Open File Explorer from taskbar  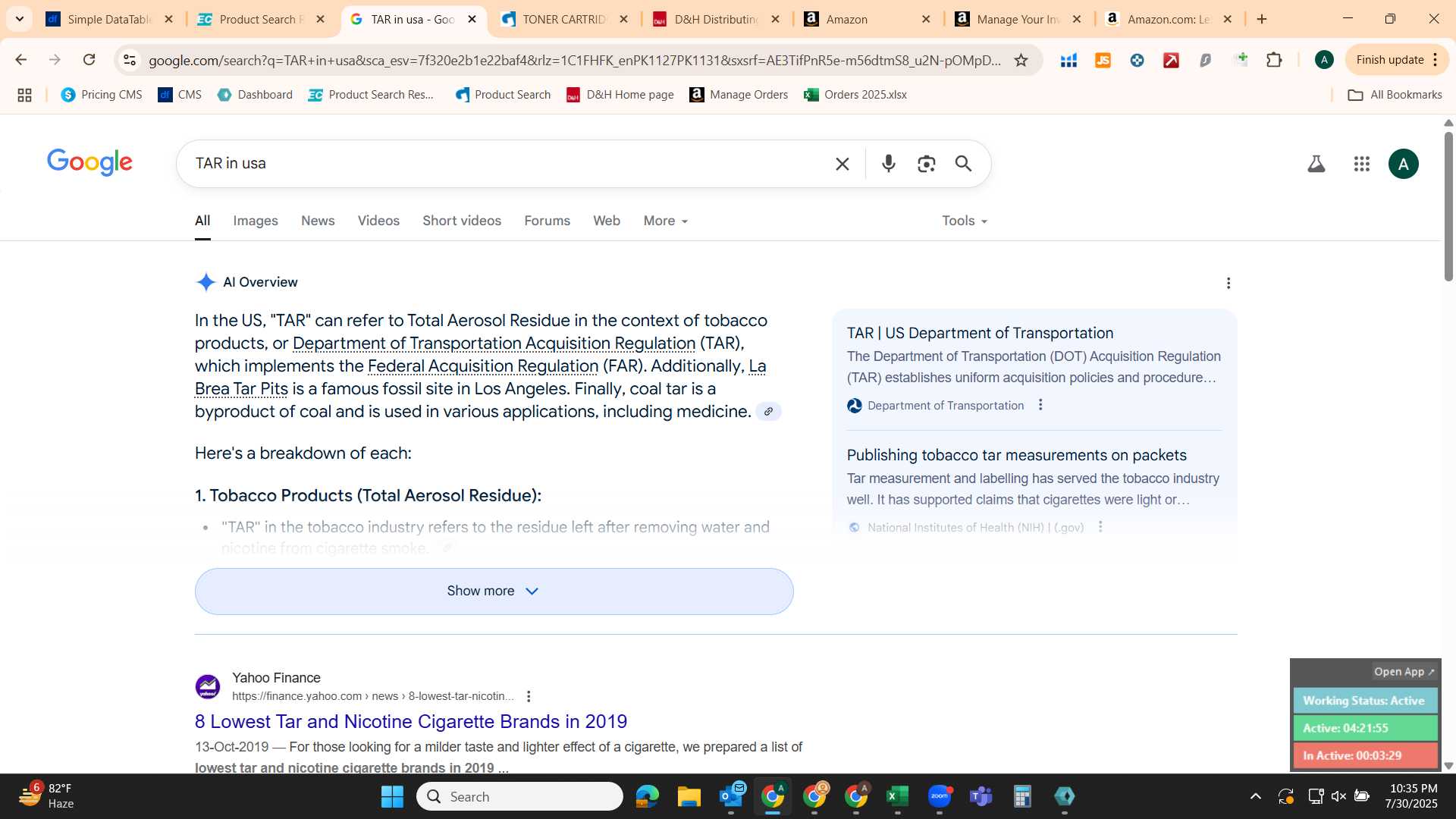coord(689,796)
